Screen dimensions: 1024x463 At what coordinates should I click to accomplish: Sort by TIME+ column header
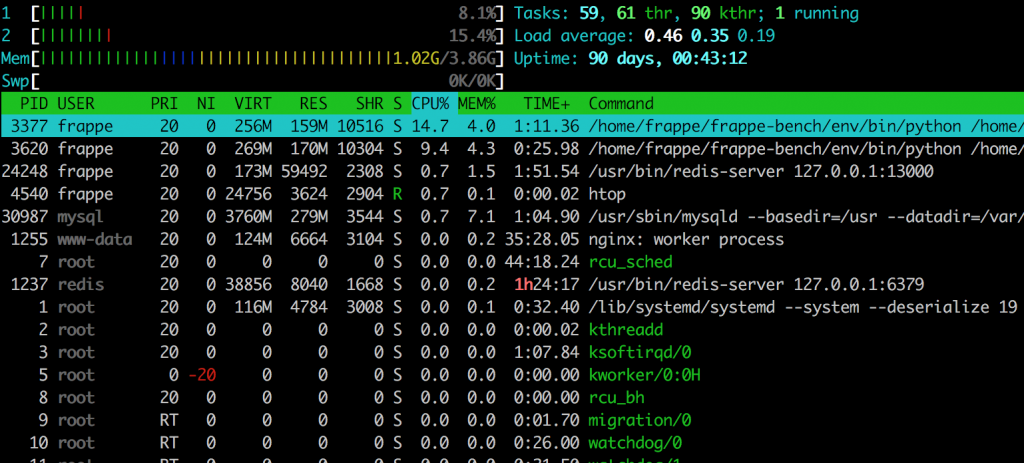tap(547, 103)
